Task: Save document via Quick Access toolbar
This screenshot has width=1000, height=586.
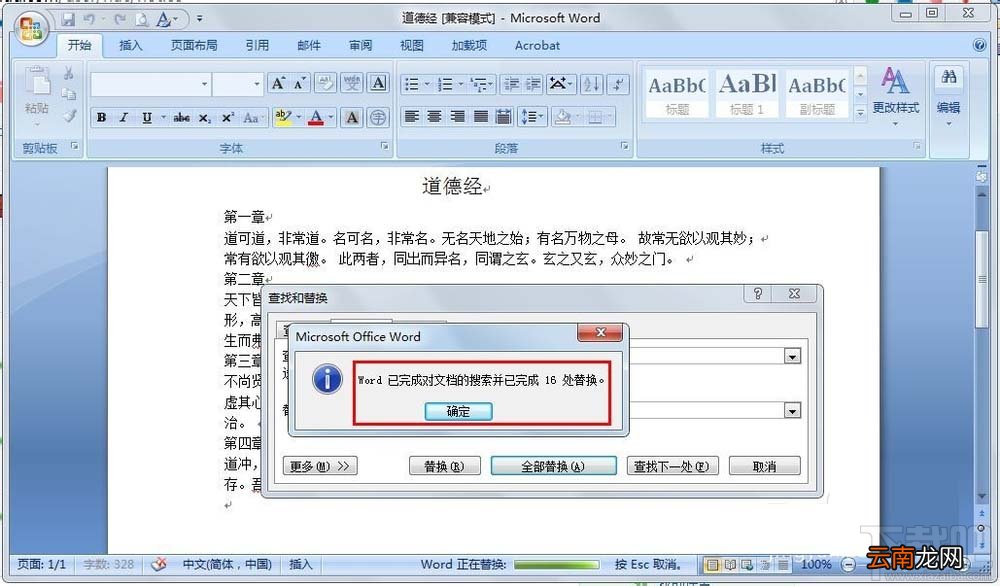Action: [68, 19]
